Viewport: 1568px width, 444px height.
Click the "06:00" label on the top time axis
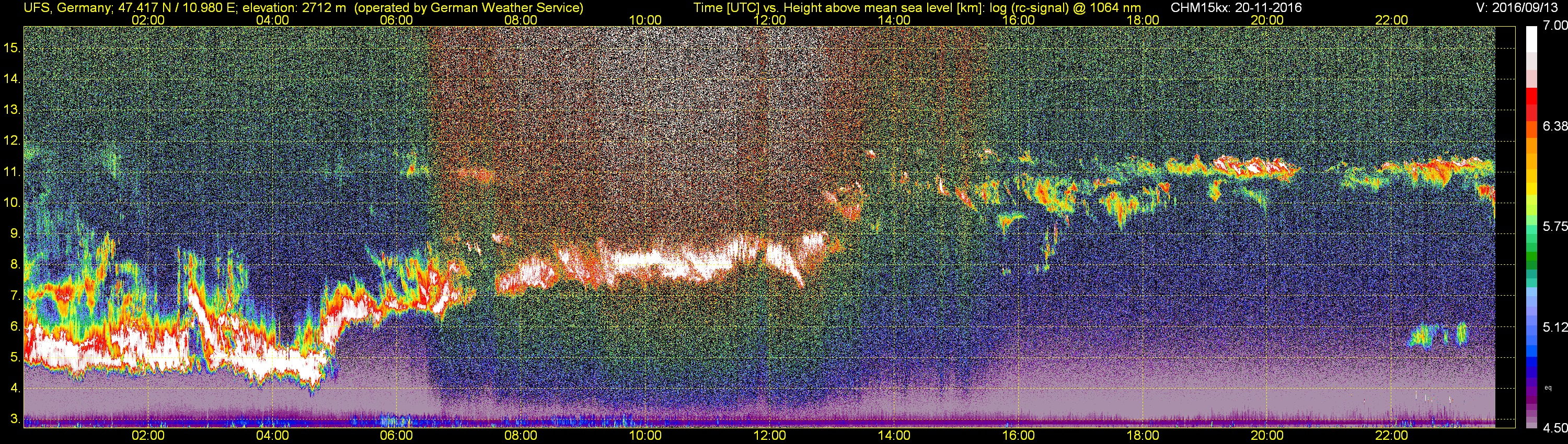[x=396, y=20]
